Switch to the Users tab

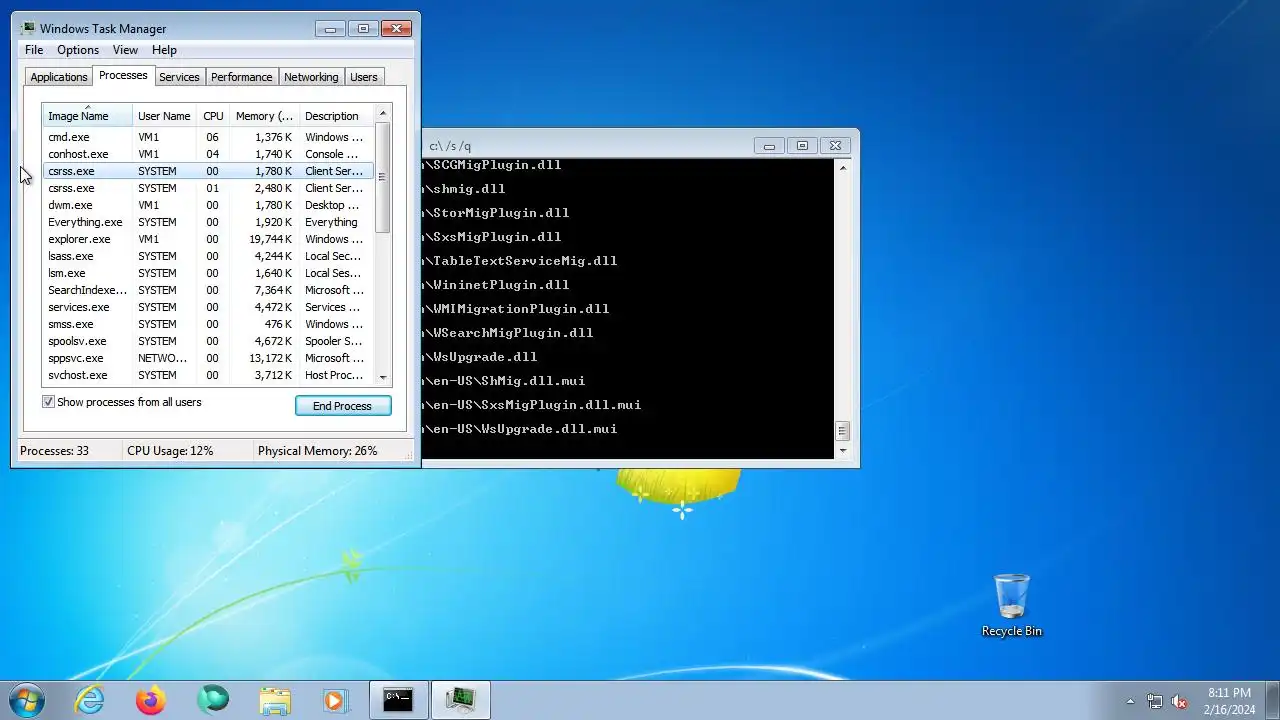pyautogui.click(x=364, y=77)
